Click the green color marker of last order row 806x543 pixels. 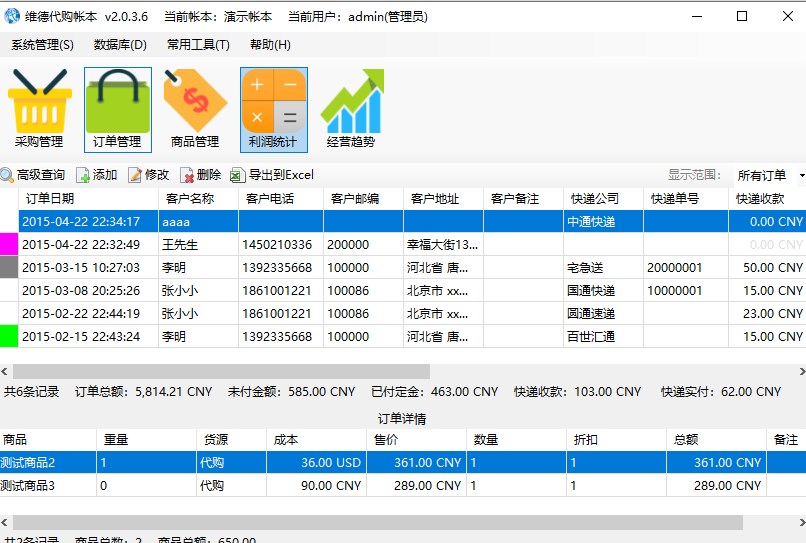(x=9, y=336)
